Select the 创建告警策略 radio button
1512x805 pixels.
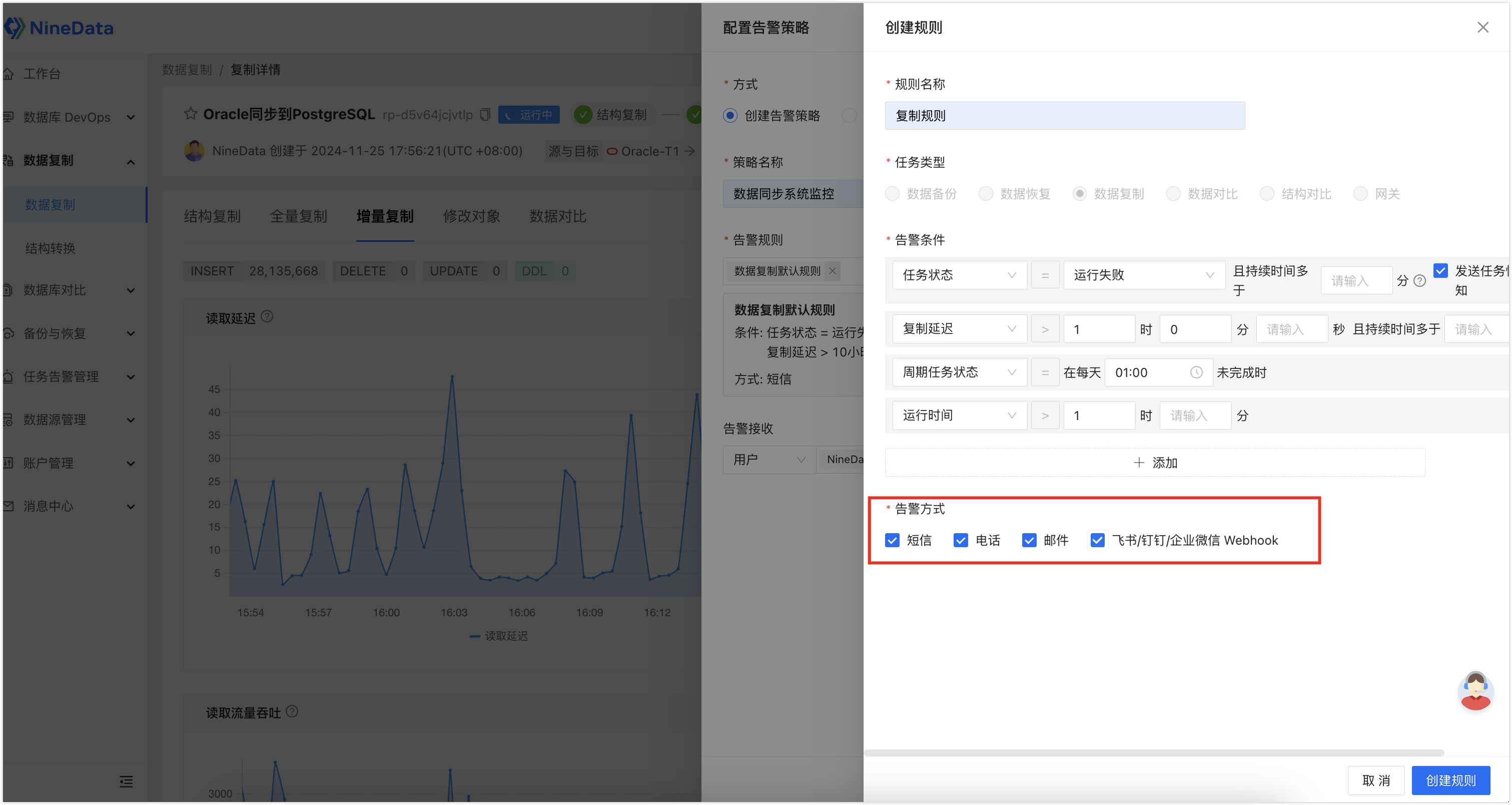pyautogui.click(x=730, y=116)
